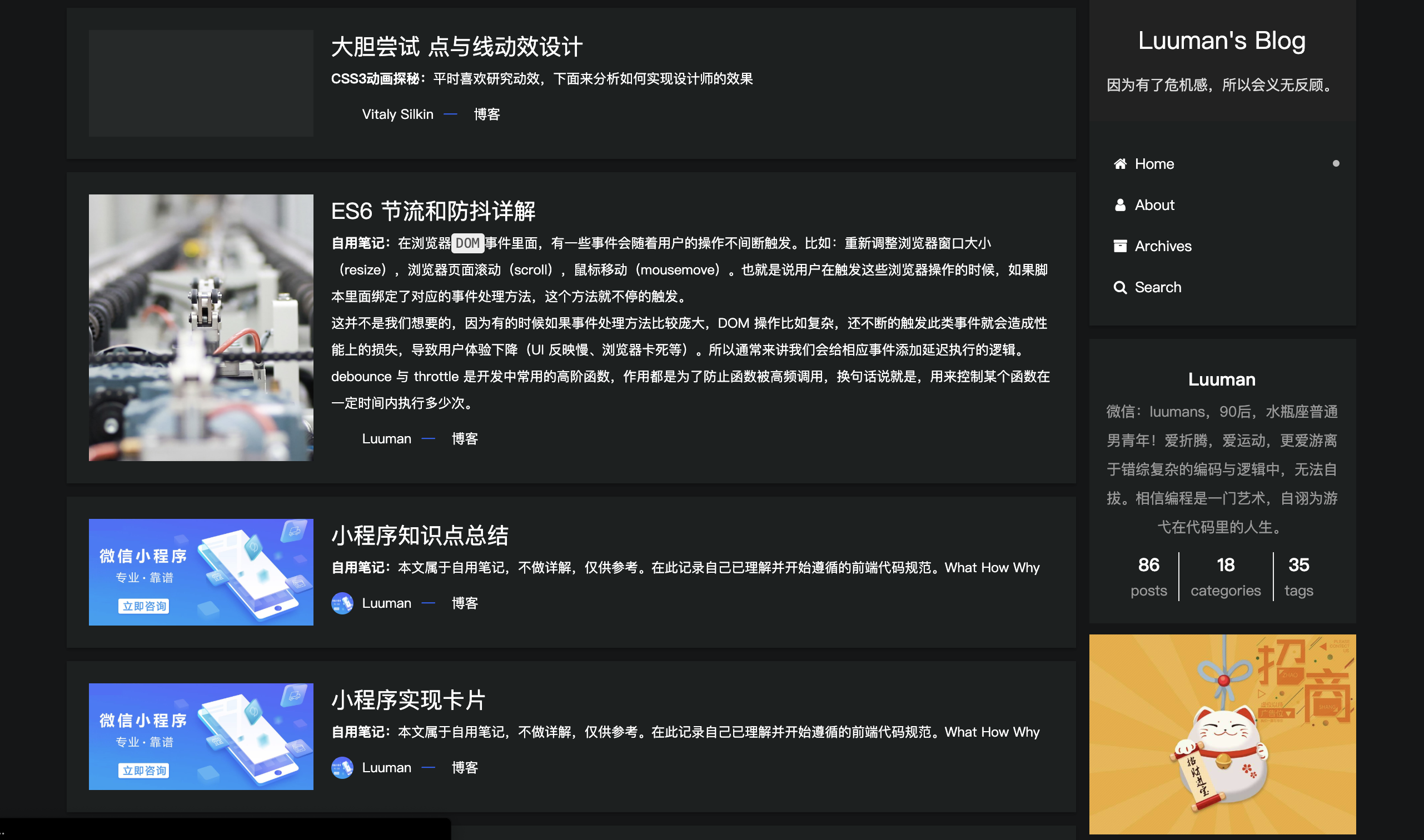Click the Home house icon
Image resolution: width=1424 pixels, height=840 pixels.
(x=1119, y=164)
